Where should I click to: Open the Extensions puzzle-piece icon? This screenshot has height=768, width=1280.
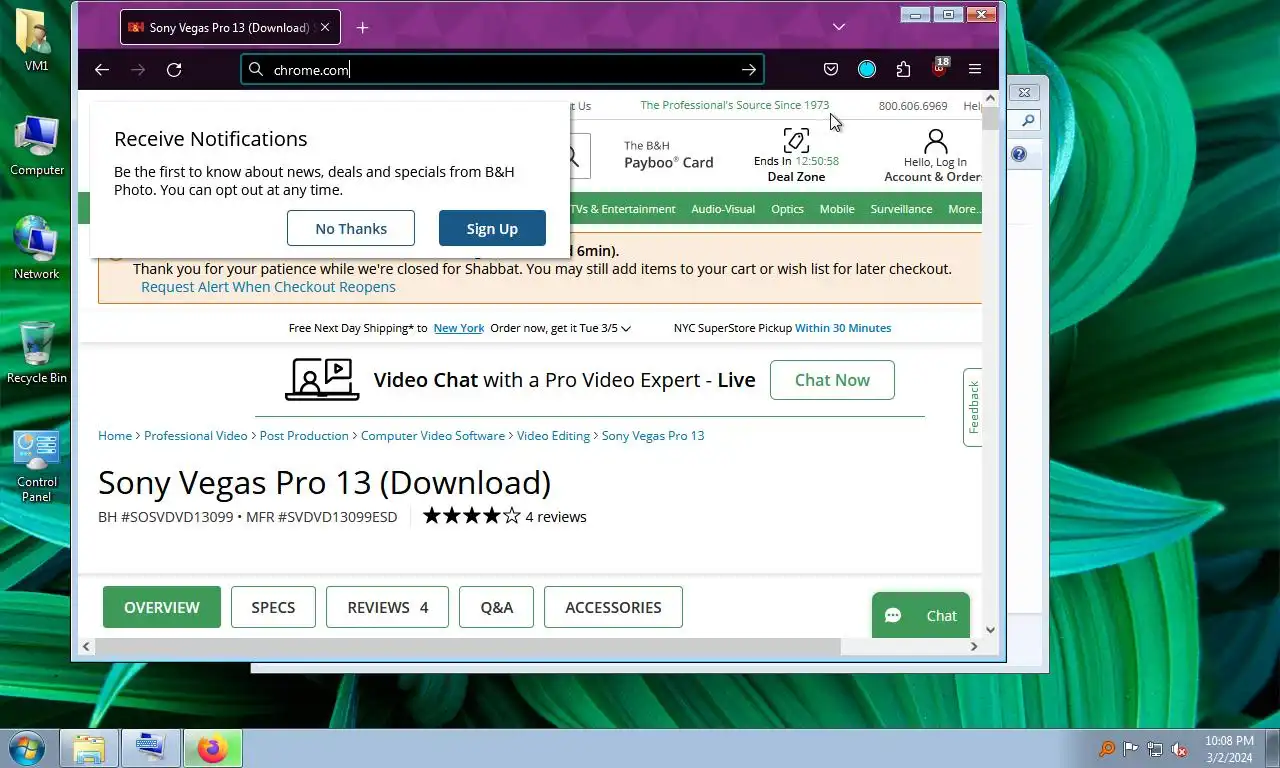click(x=903, y=69)
